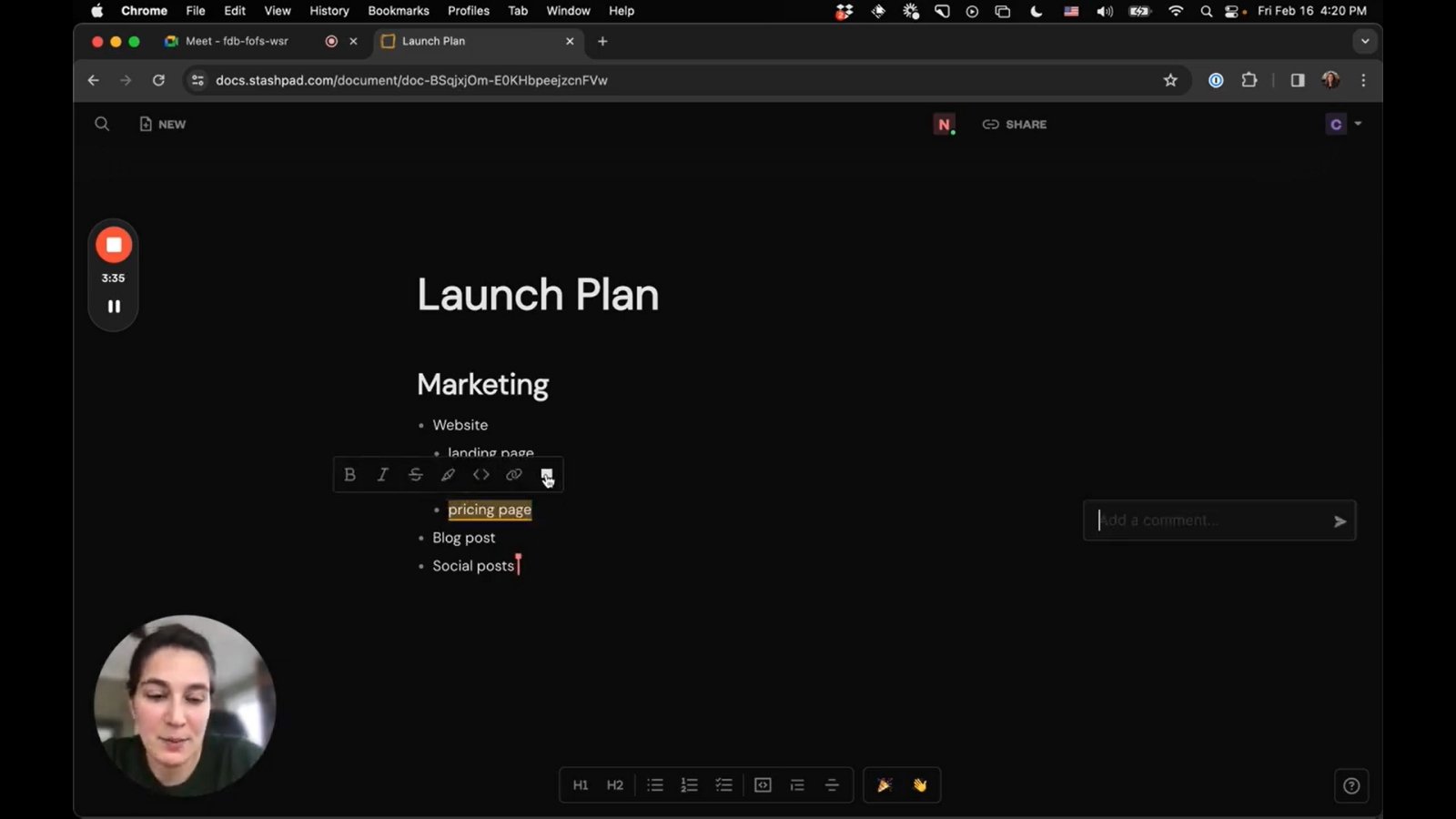1456x819 pixels.
Task: Pause the screen recording
Action: point(114,307)
